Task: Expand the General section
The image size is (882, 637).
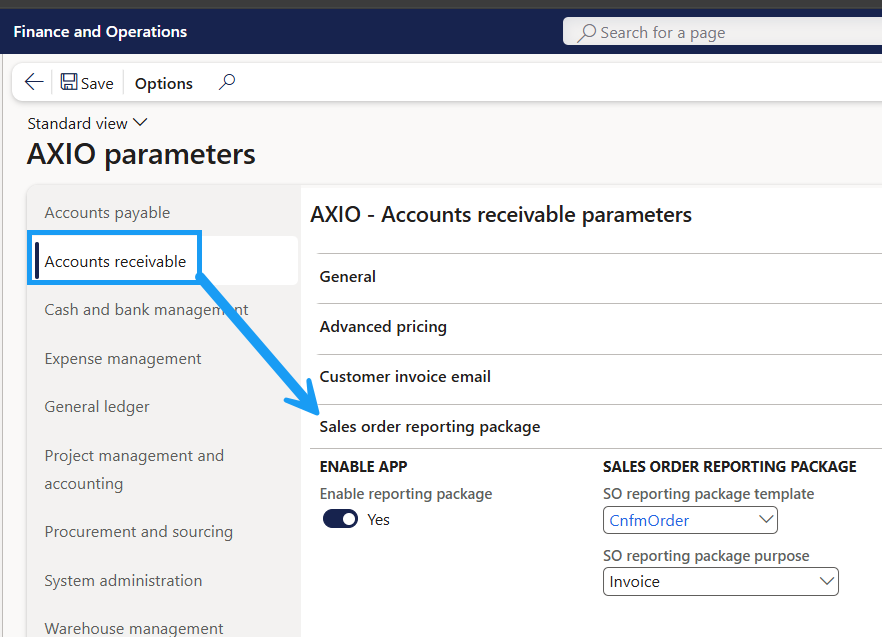Action: click(347, 276)
